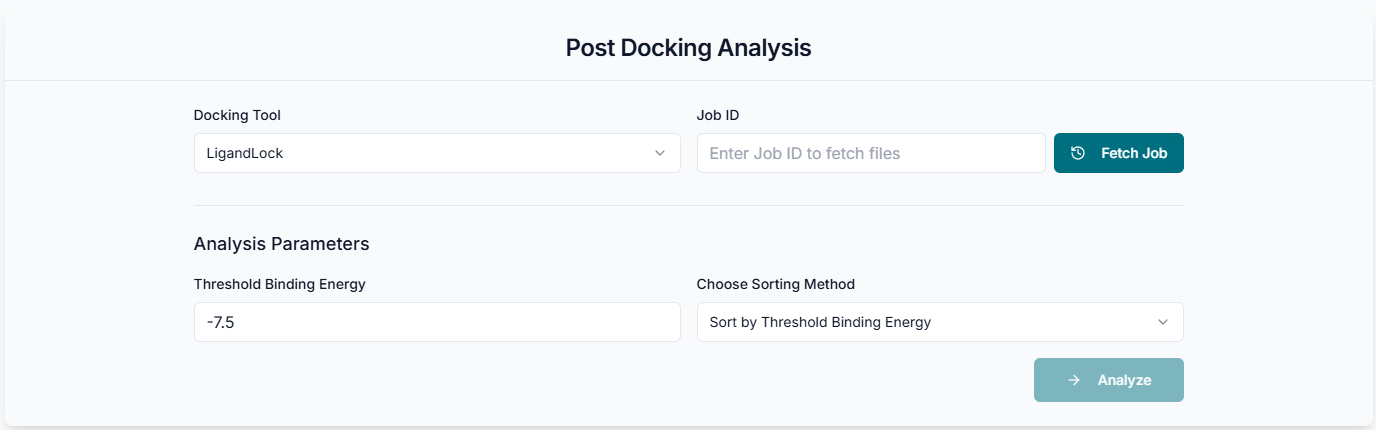The width and height of the screenshot is (1376, 430).
Task: Click the 'Choose Sorting Method' label
Action: [x=775, y=284]
